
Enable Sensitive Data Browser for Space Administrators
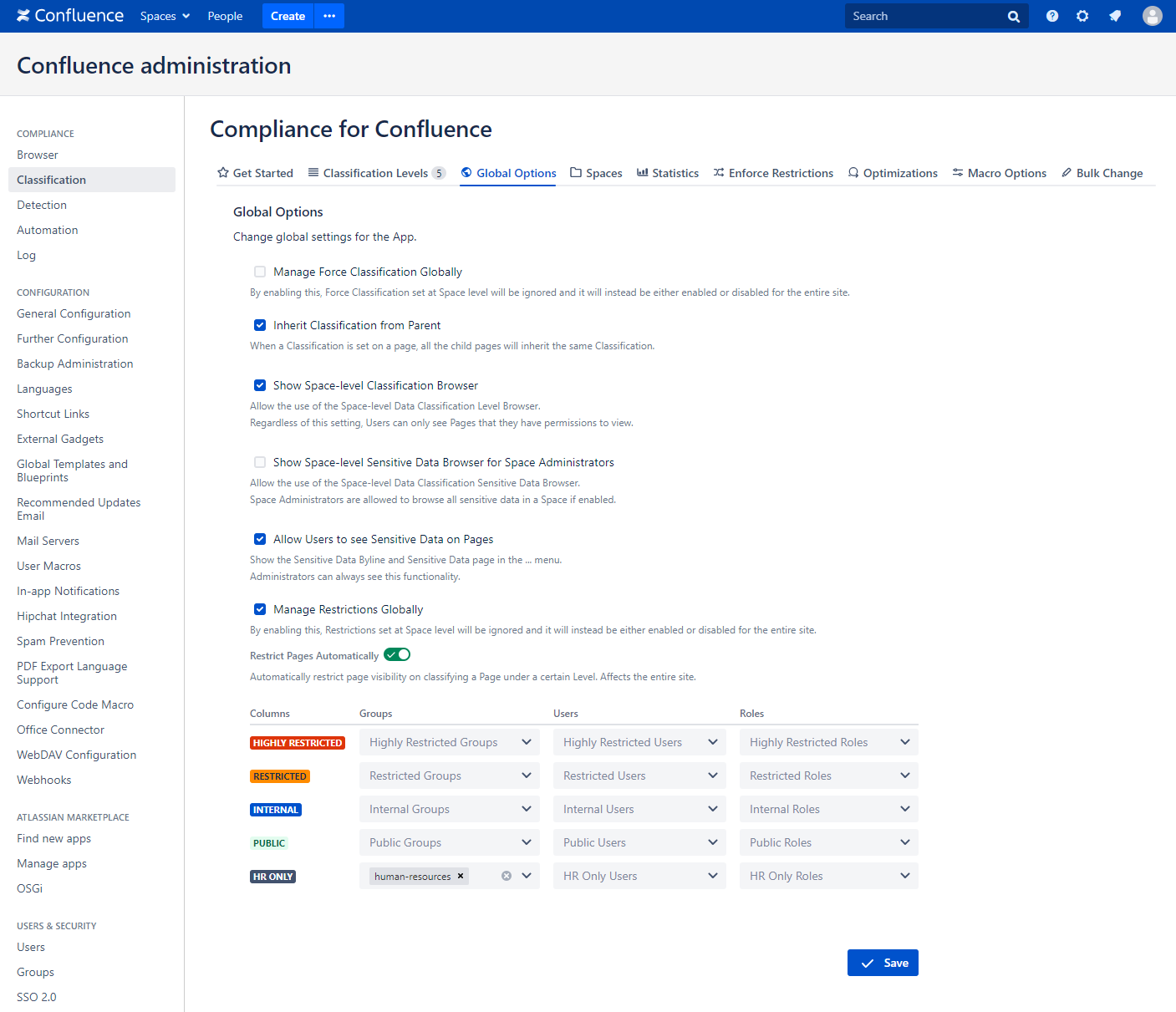coord(260,462)
